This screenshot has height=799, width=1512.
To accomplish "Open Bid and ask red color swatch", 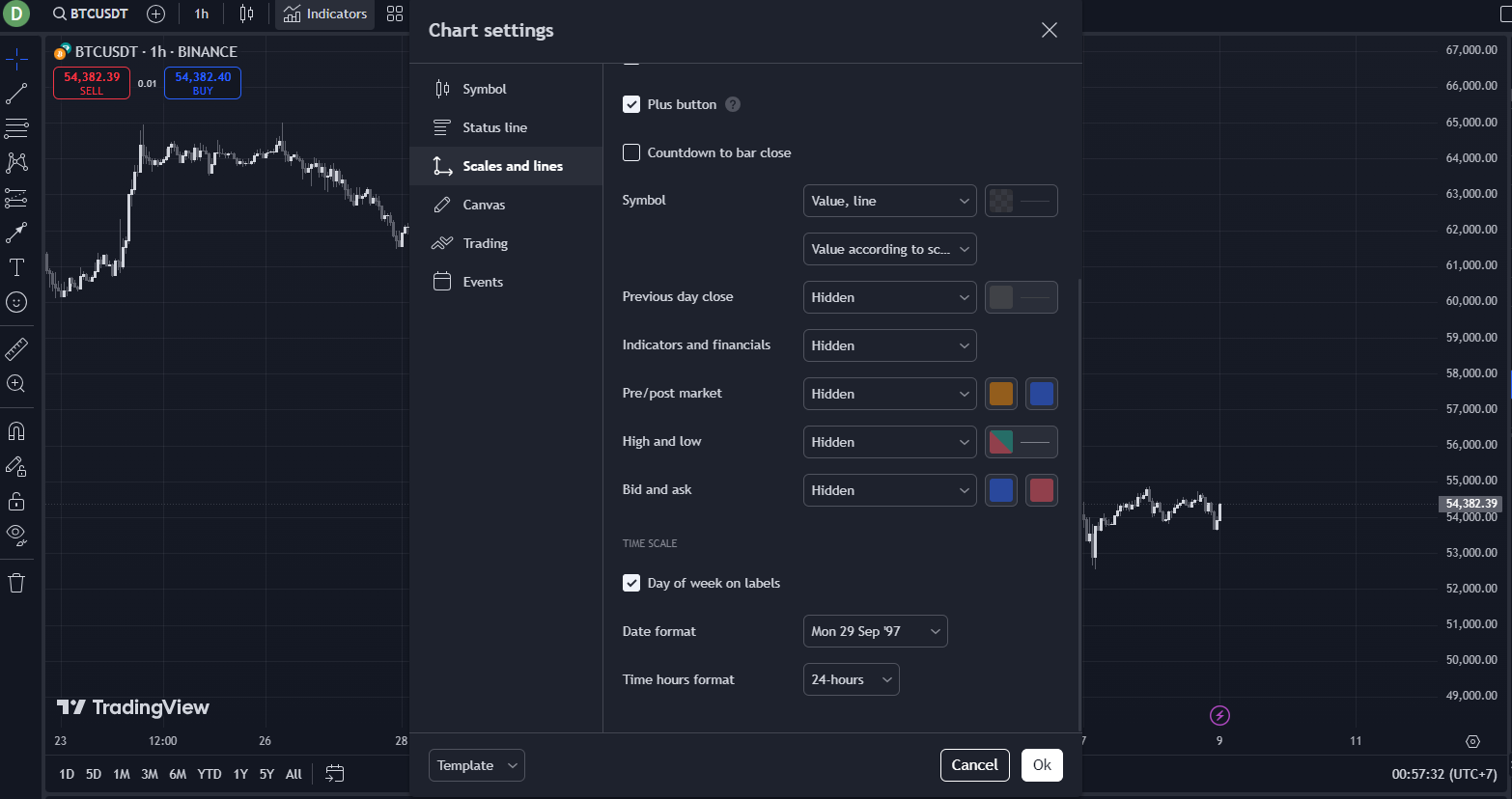I will [x=1041, y=490].
